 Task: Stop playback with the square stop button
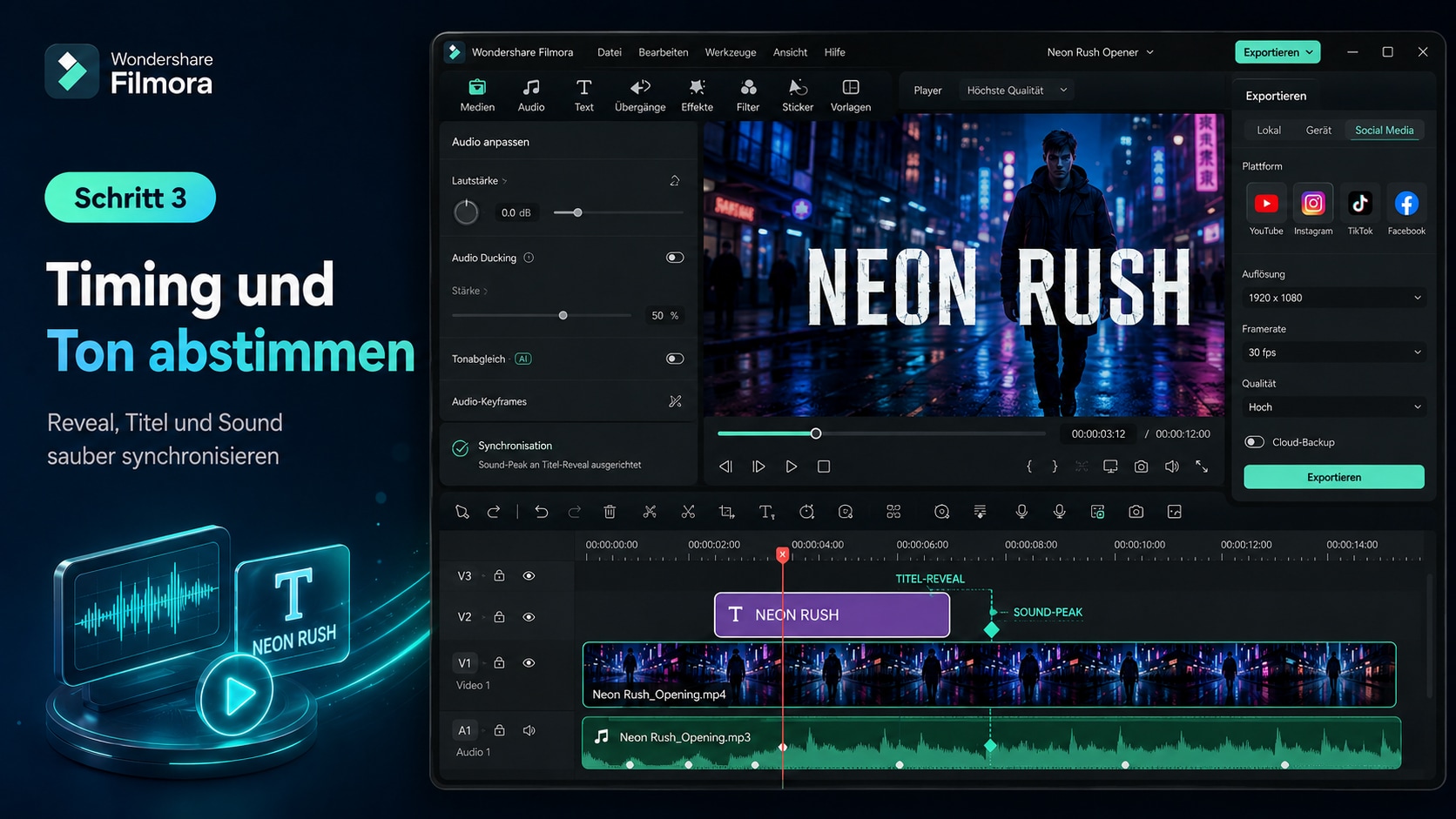[x=824, y=467]
